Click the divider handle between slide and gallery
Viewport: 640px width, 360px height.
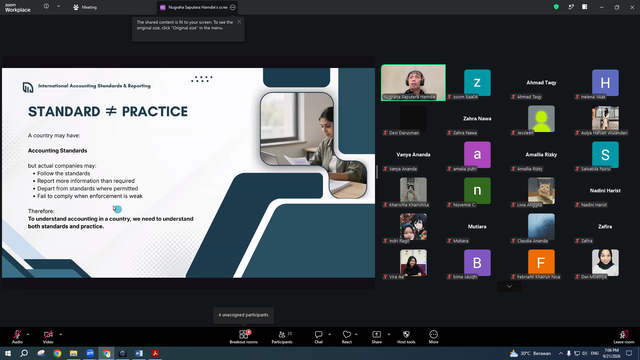tap(377, 172)
